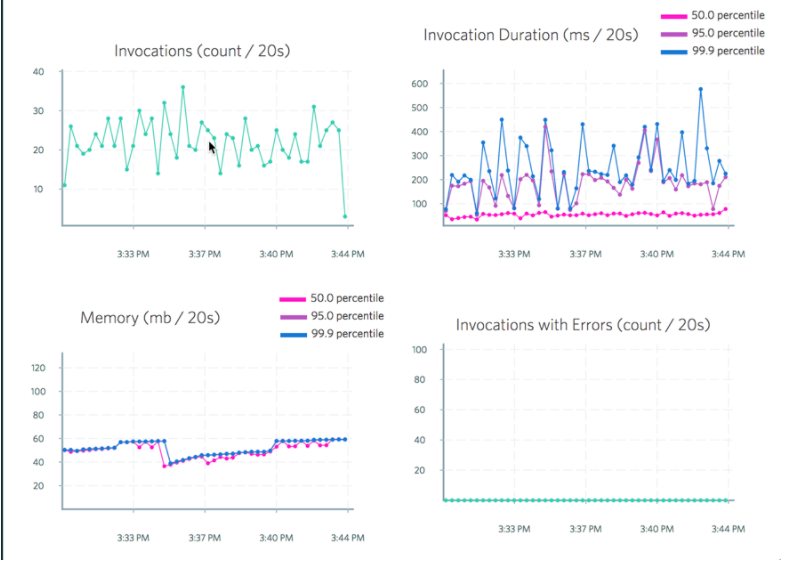
Task: Click the 50.0 percentile pink swatch in Memory legend
Action: click(x=293, y=299)
